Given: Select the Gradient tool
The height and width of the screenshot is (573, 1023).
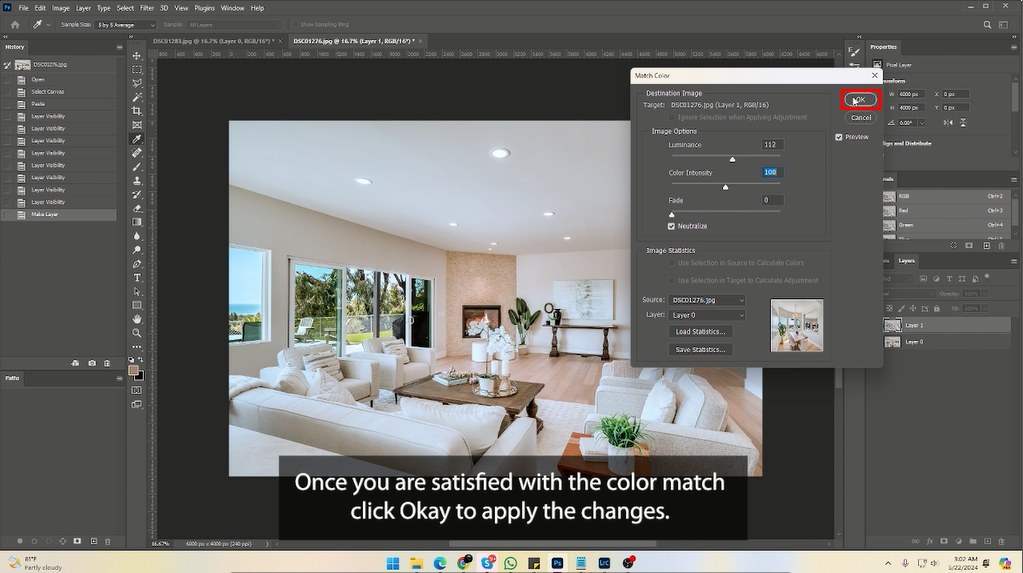Looking at the screenshot, I should 137,222.
